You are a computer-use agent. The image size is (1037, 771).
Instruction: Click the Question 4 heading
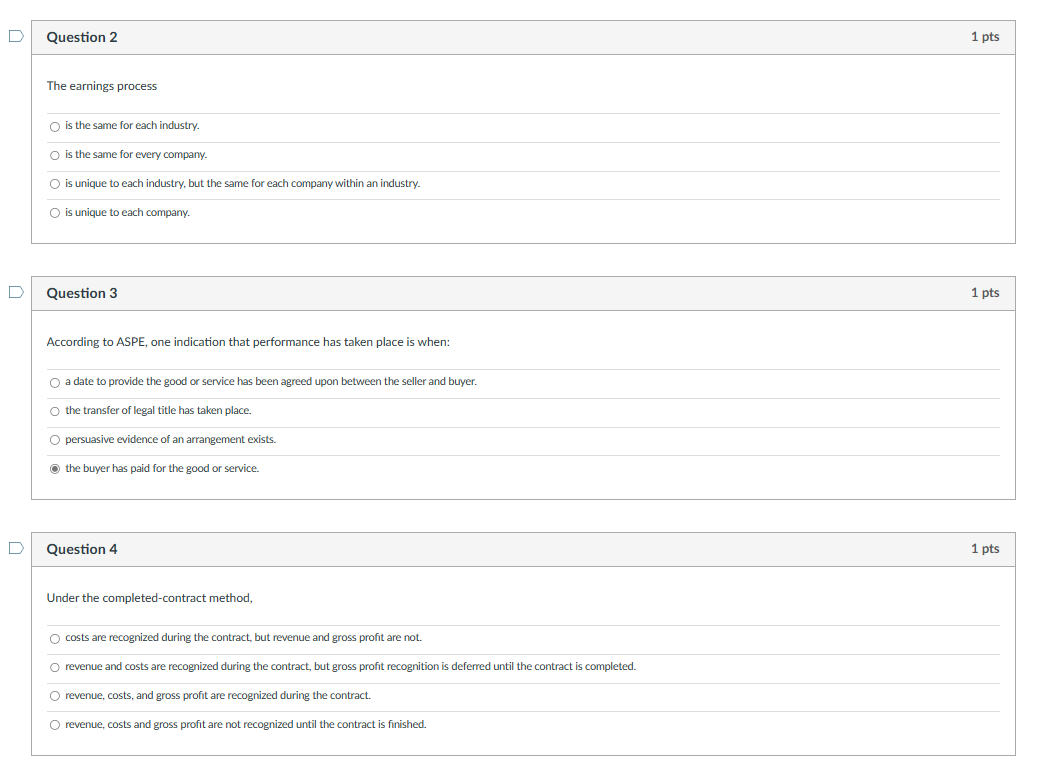[x=82, y=549]
